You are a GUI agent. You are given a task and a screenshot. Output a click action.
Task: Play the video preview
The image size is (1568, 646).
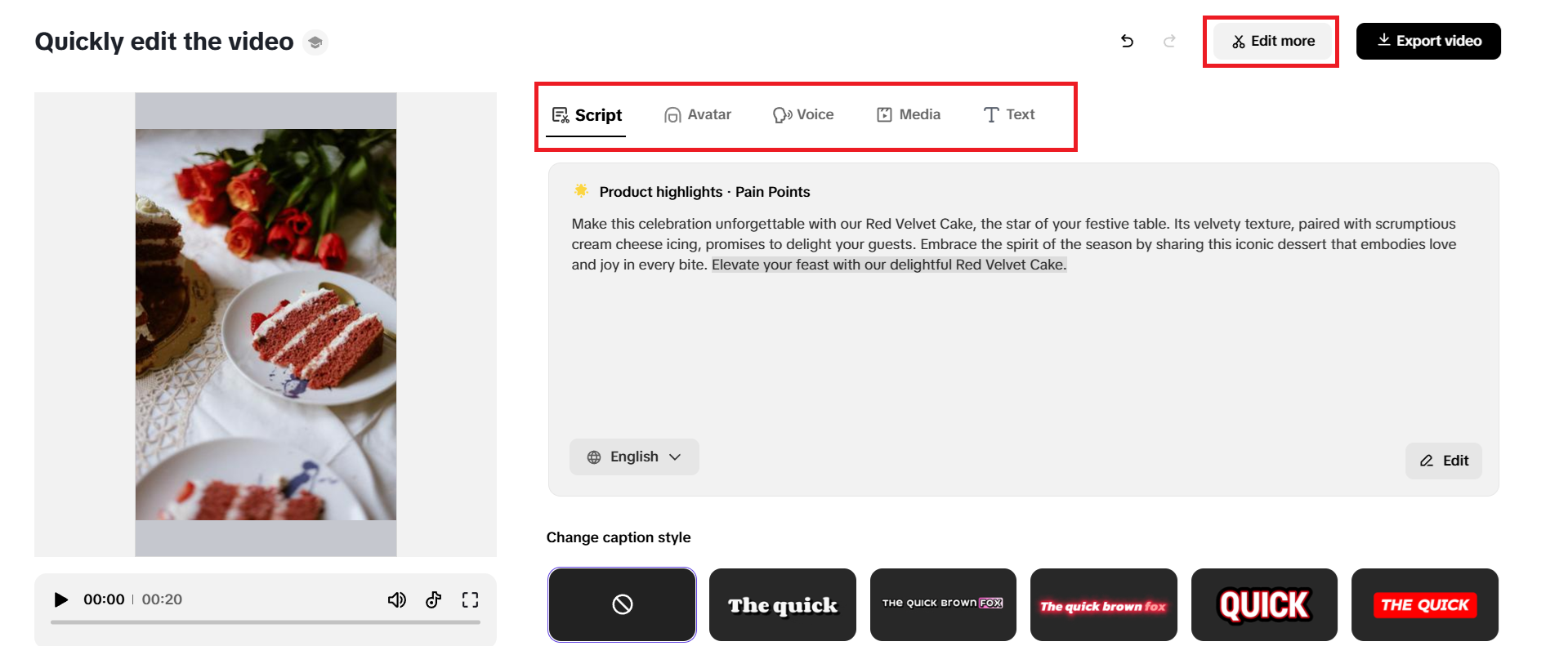click(60, 599)
